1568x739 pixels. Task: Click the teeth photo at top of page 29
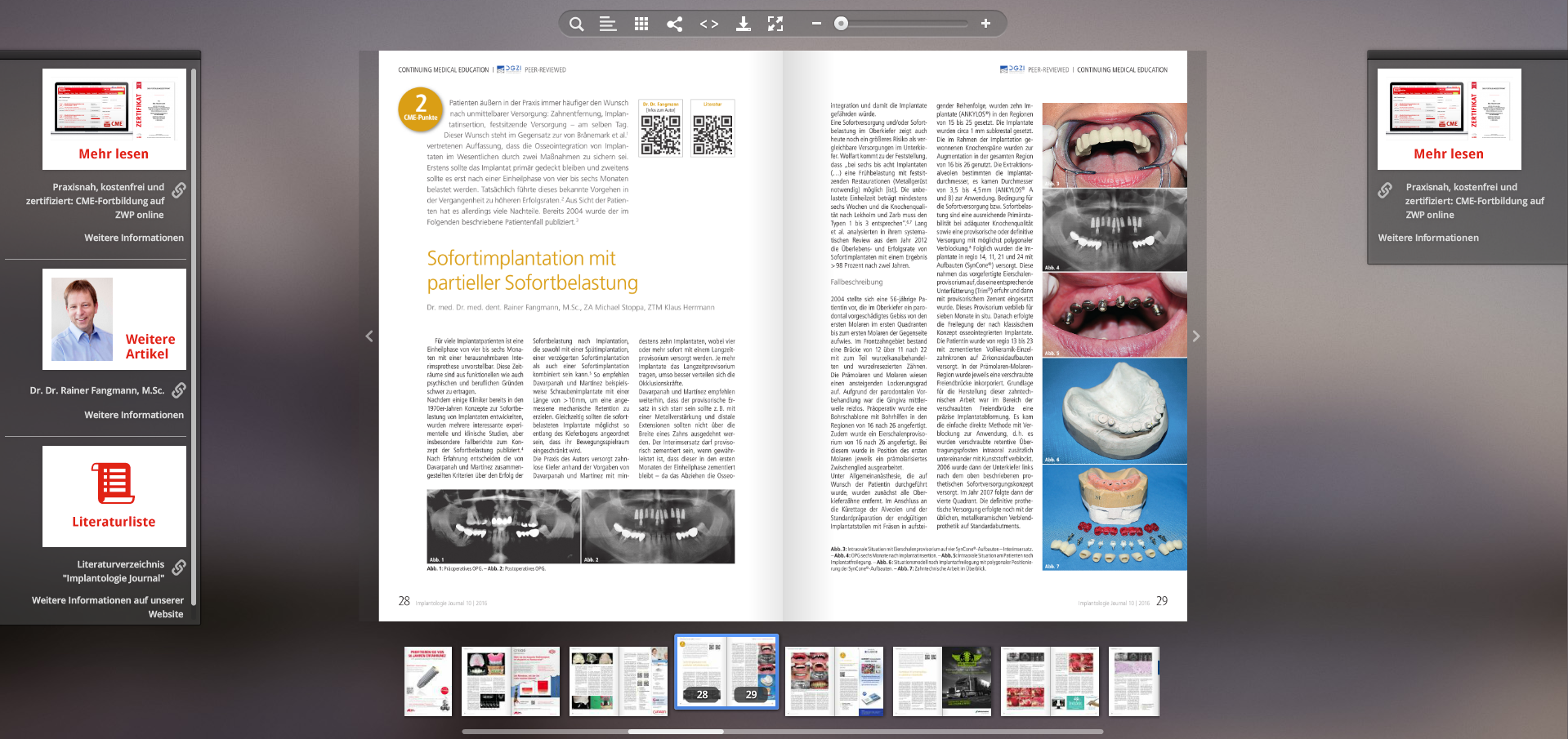coord(1115,145)
